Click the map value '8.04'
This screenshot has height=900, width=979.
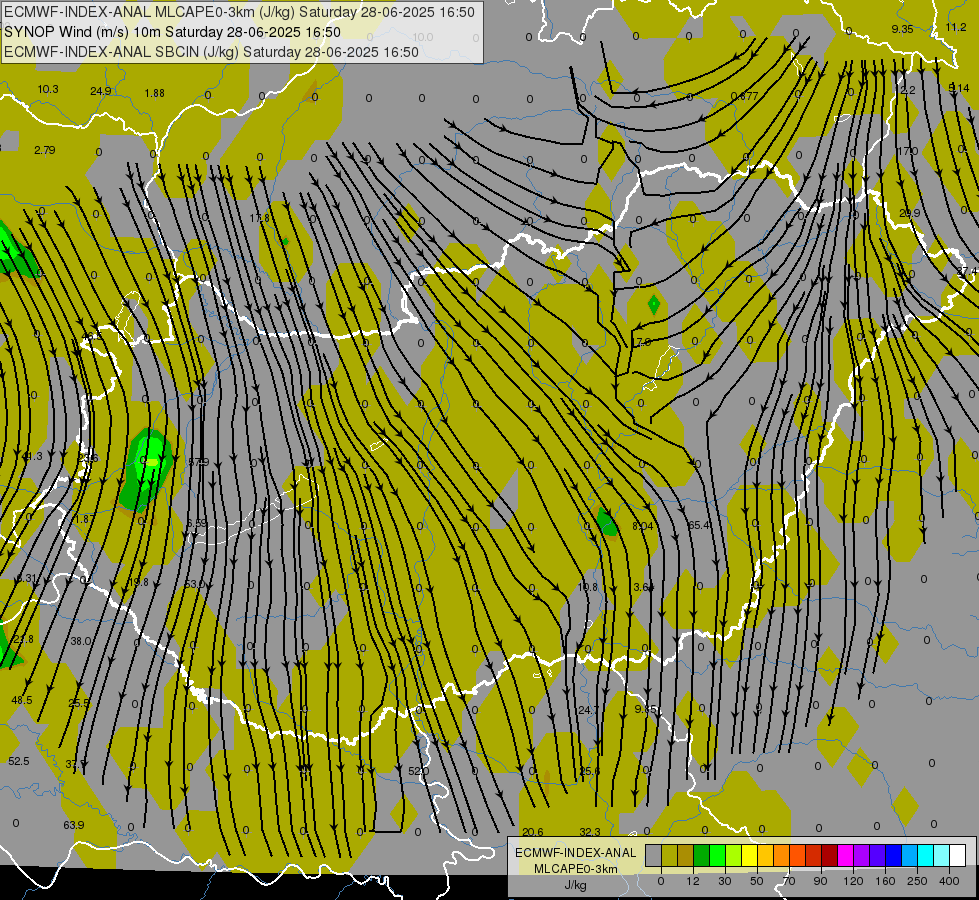click(x=642, y=527)
